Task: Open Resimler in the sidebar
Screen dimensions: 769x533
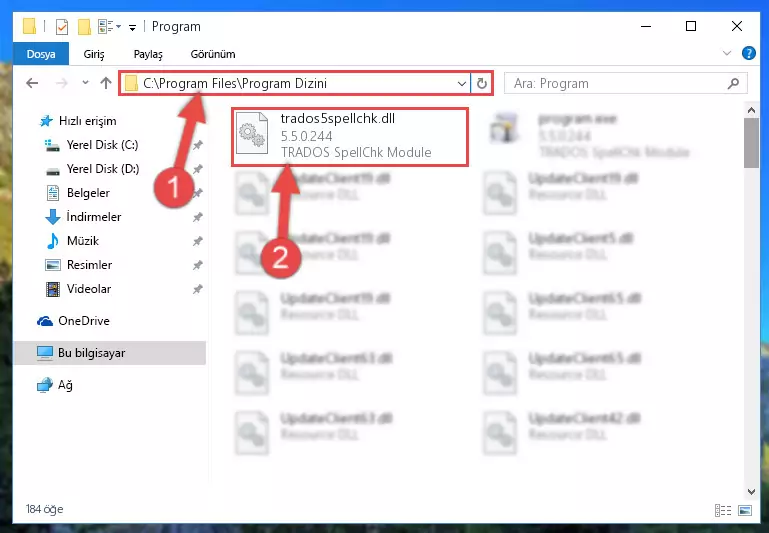Action: (x=89, y=265)
